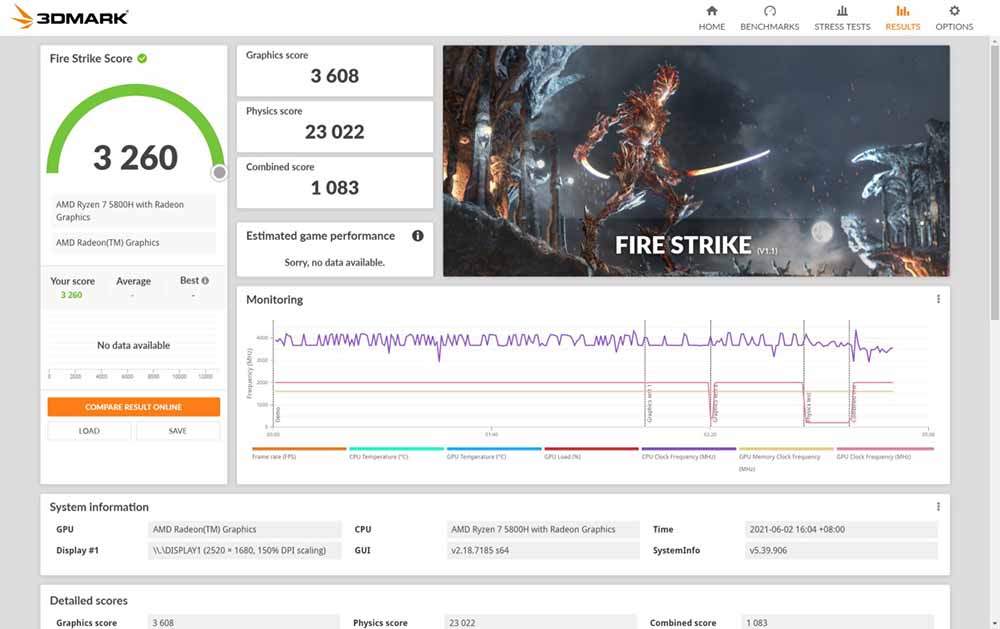Click the CPU value in System information
Viewport: 1000px width, 629px height.
(x=543, y=529)
